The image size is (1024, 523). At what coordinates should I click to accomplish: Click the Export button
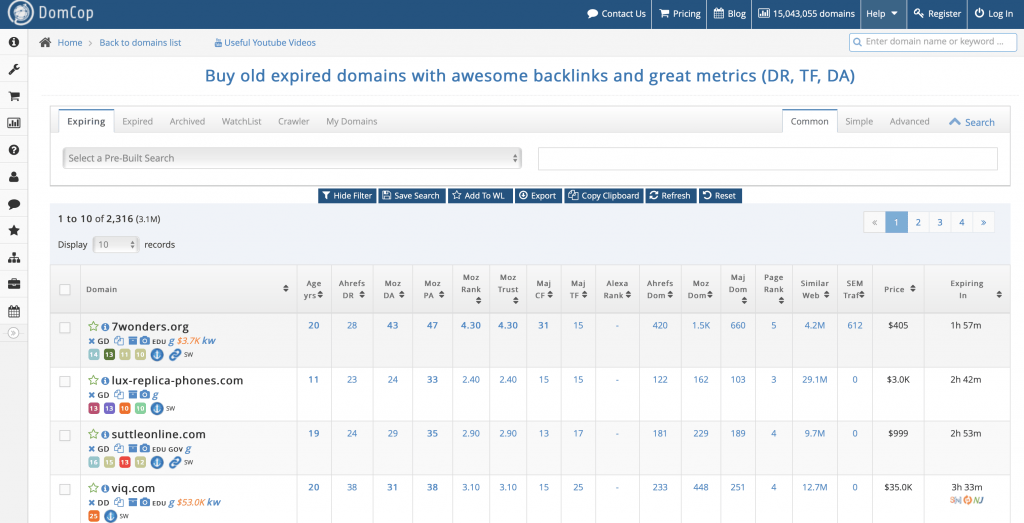tap(538, 196)
